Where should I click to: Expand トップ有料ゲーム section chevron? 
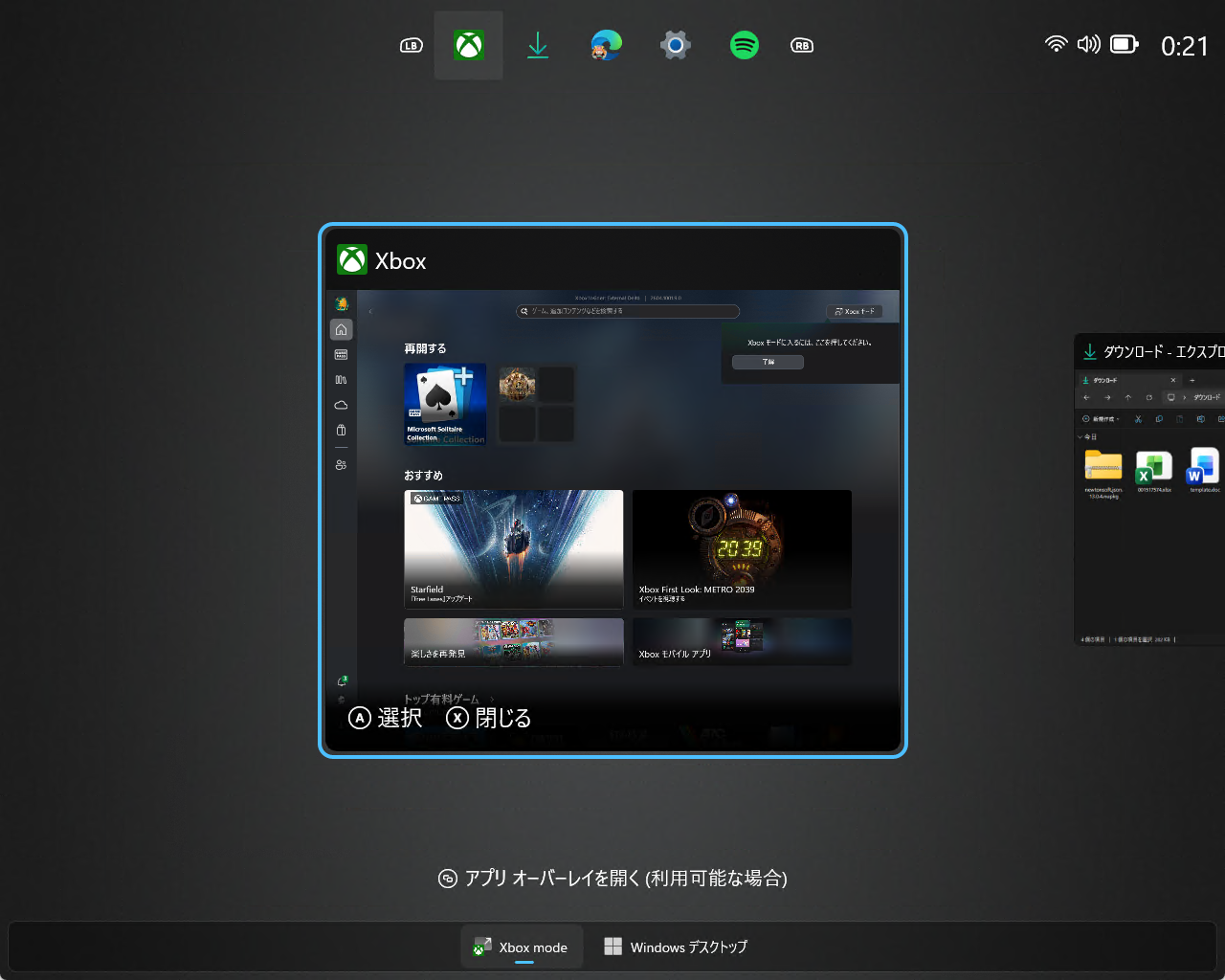pos(493,700)
